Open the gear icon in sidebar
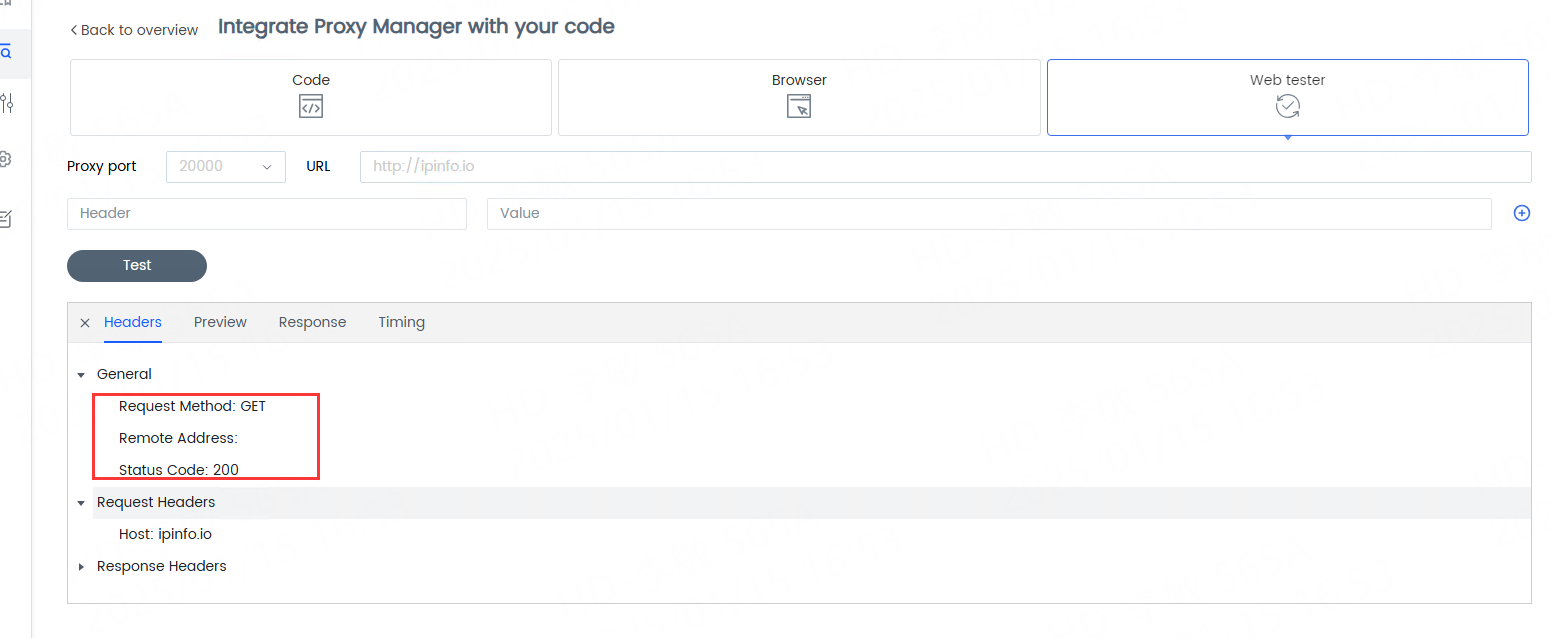1551x638 pixels. 5,160
